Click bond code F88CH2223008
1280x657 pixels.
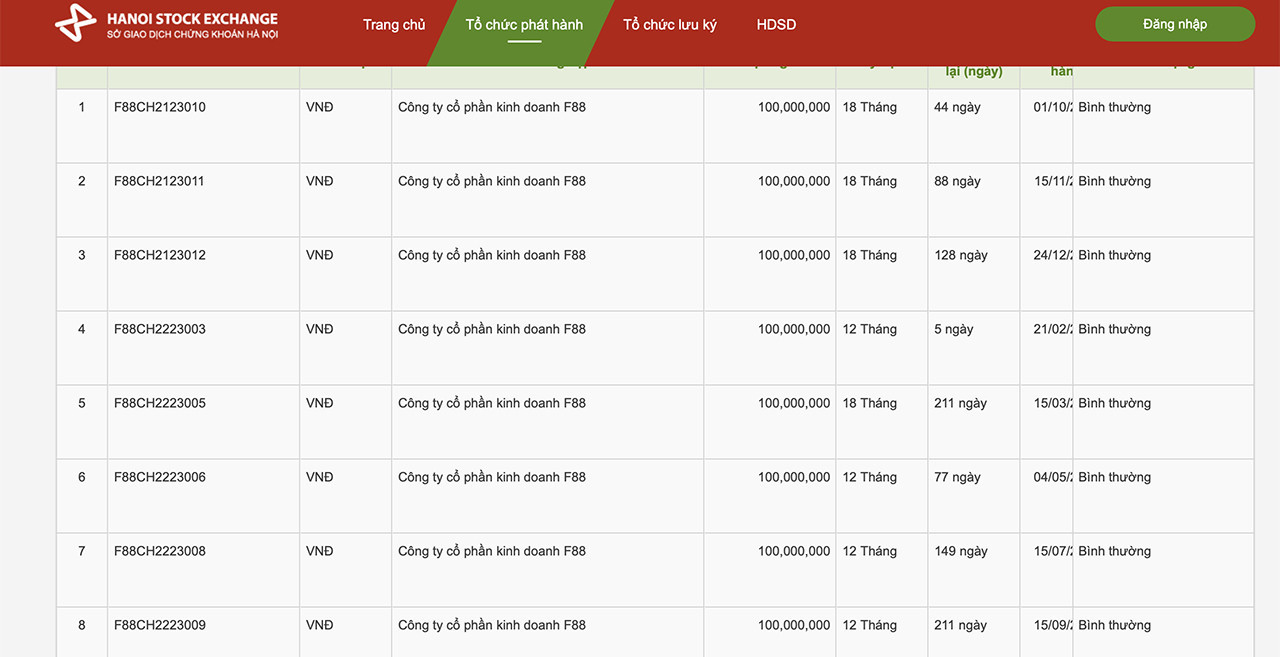pyautogui.click(x=160, y=552)
